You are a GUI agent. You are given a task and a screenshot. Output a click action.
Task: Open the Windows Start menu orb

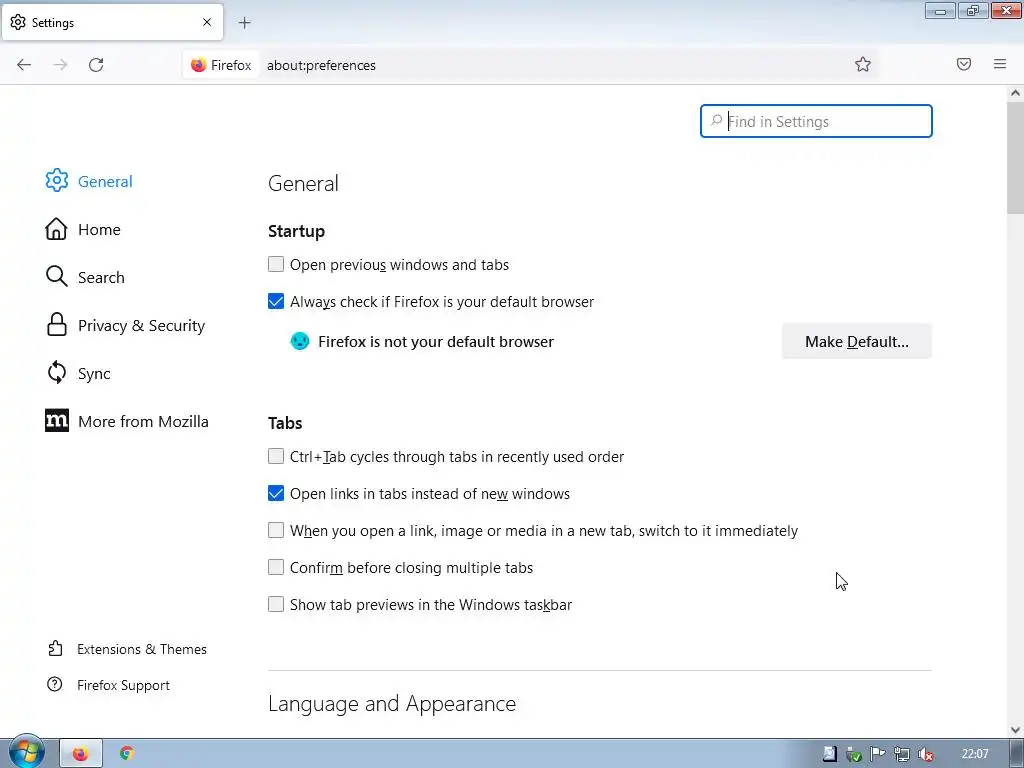[x=26, y=752]
